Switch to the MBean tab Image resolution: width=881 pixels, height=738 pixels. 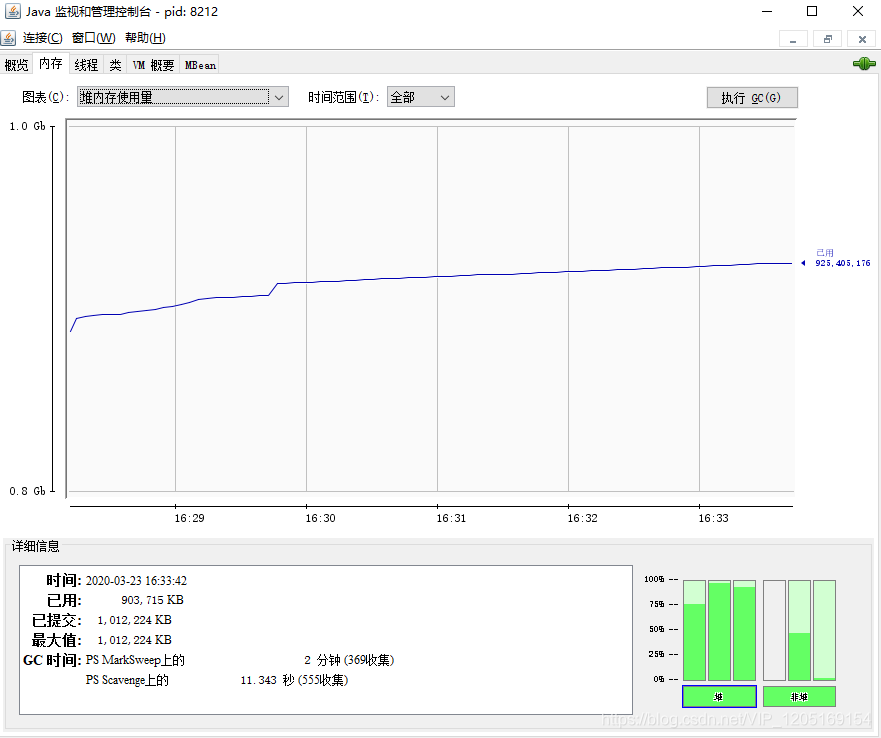pos(200,65)
